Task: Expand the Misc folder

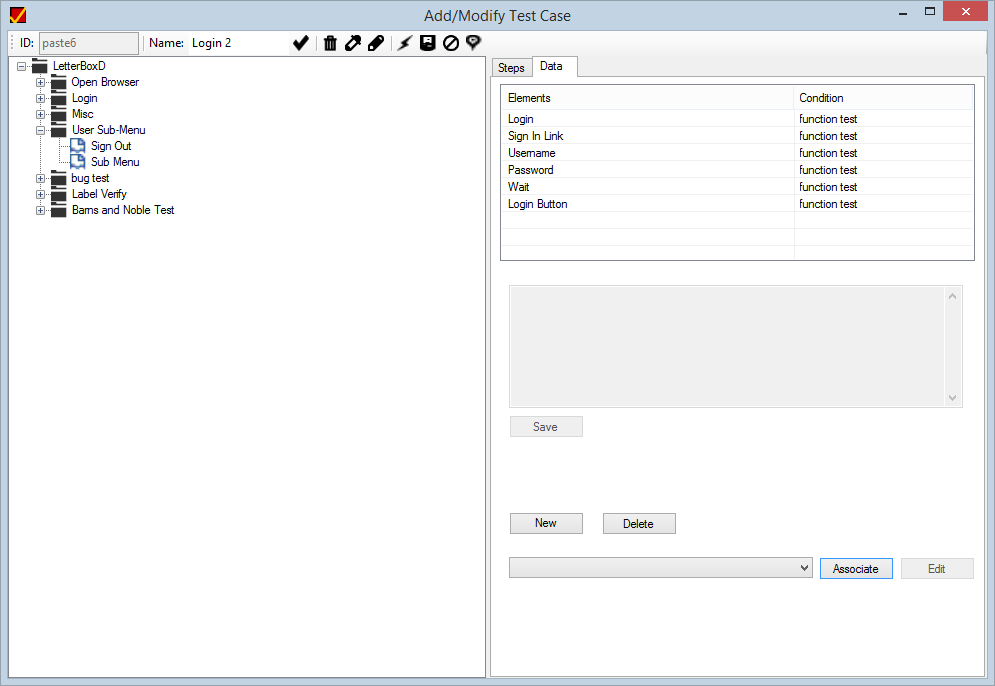Action: [40, 114]
